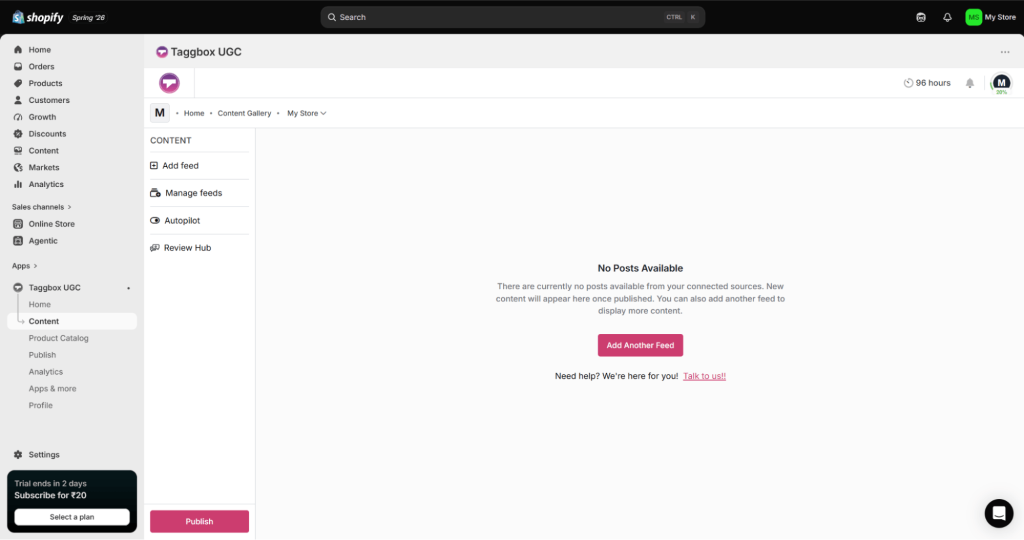Click Talk to us!! link
Image resolution: width=1024 pixels, height=540 pixels.
click(x=704, y=376)
